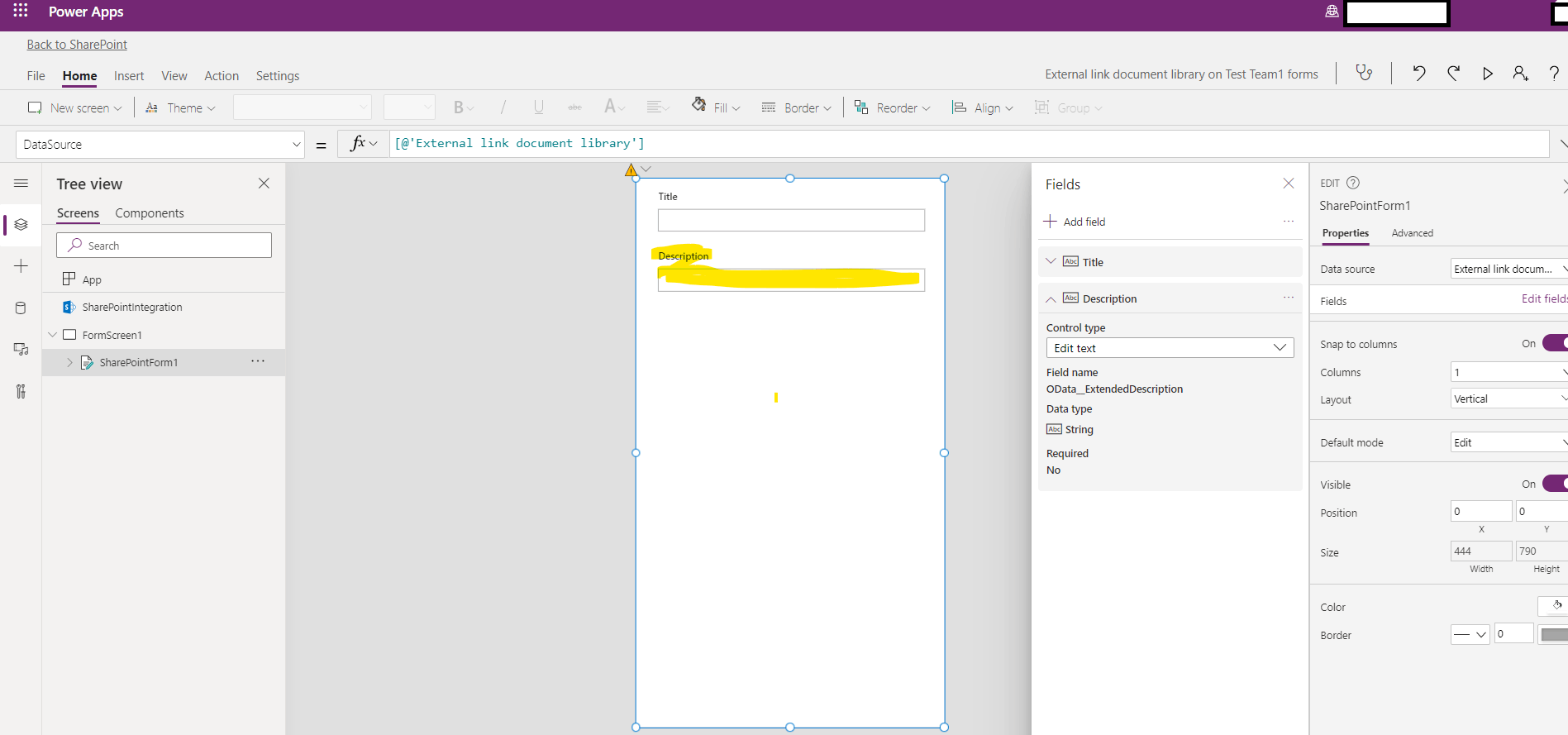Open the Fill color dropdown
The image size is (1568, 735).
click(x=716, y=107)
